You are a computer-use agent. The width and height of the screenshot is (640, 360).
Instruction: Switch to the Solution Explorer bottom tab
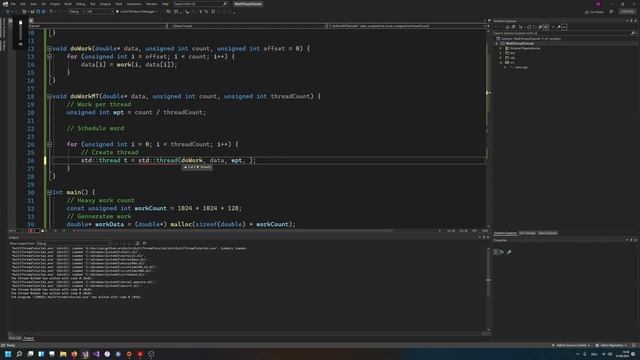[505, 233]
